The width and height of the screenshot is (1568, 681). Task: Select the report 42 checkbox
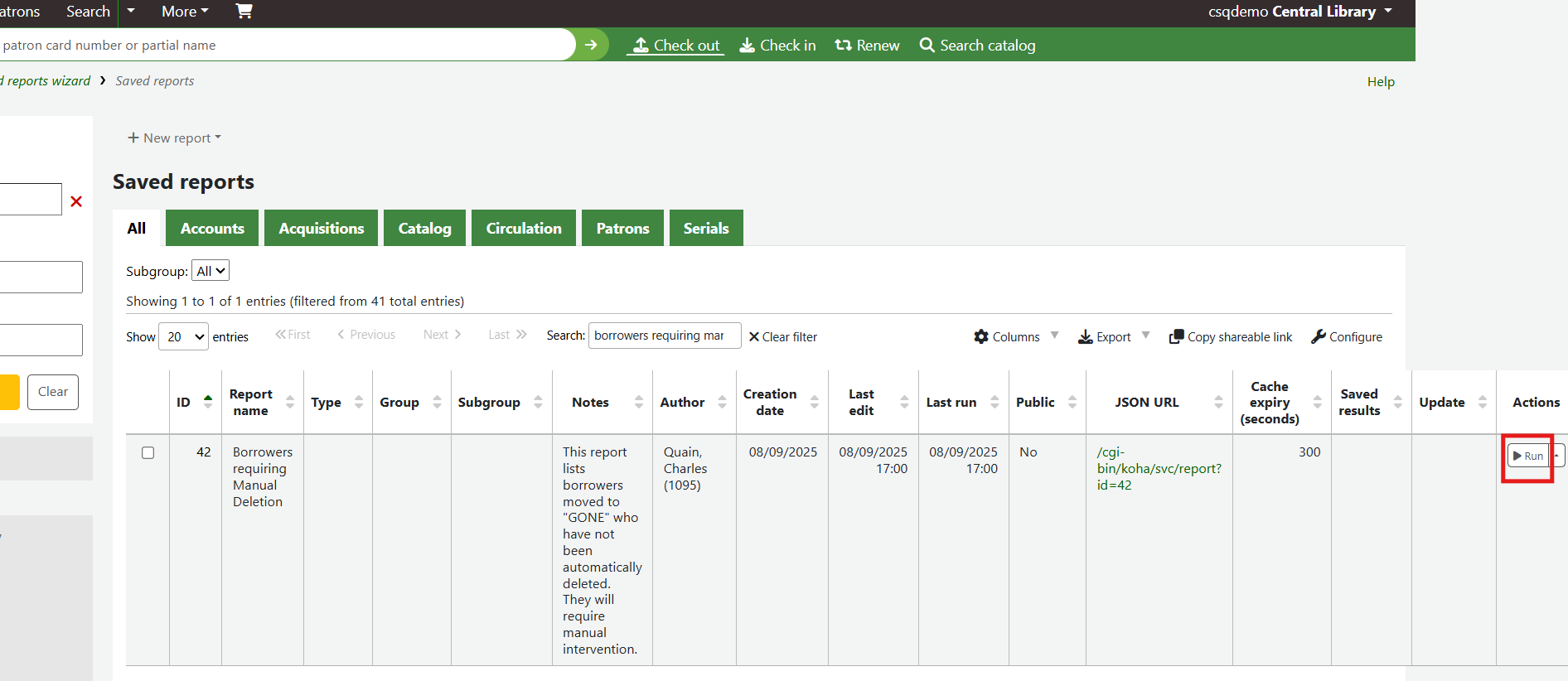pyautogui.click(x=148, y=452)
